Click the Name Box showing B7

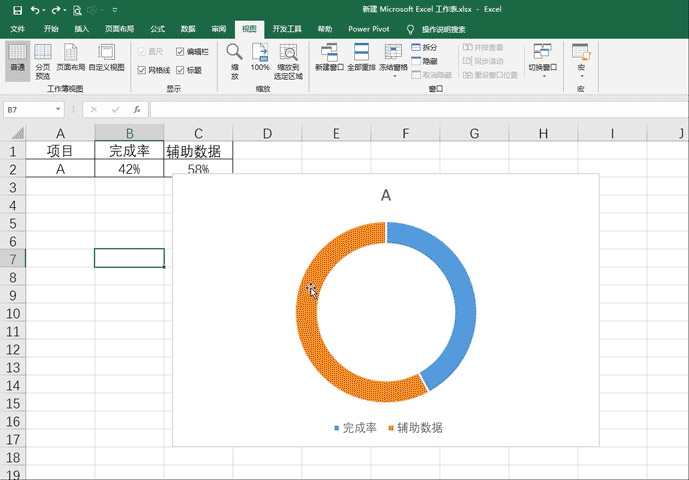click(29, 109)
